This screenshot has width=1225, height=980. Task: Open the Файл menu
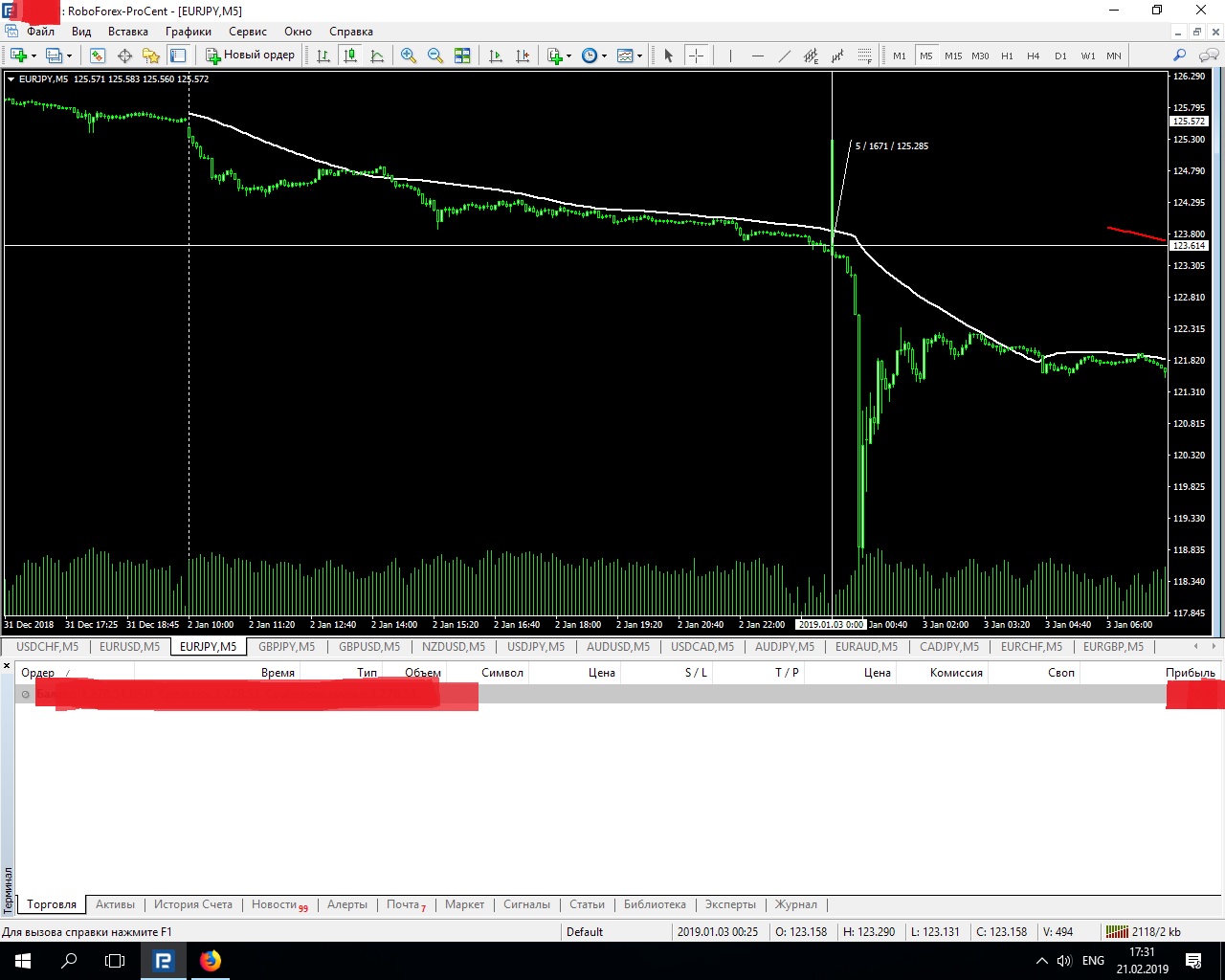40,32
